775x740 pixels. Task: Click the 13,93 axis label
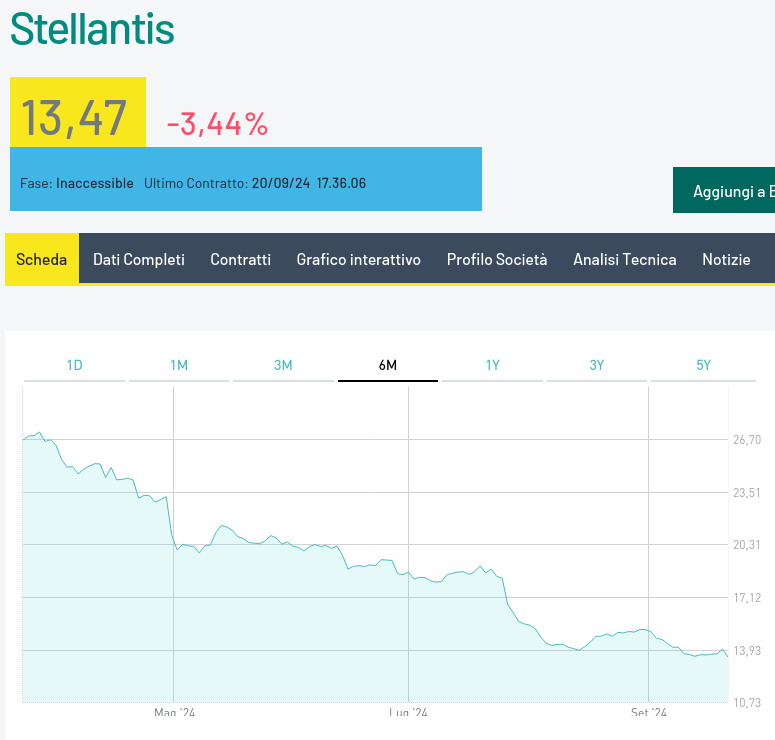747,651
